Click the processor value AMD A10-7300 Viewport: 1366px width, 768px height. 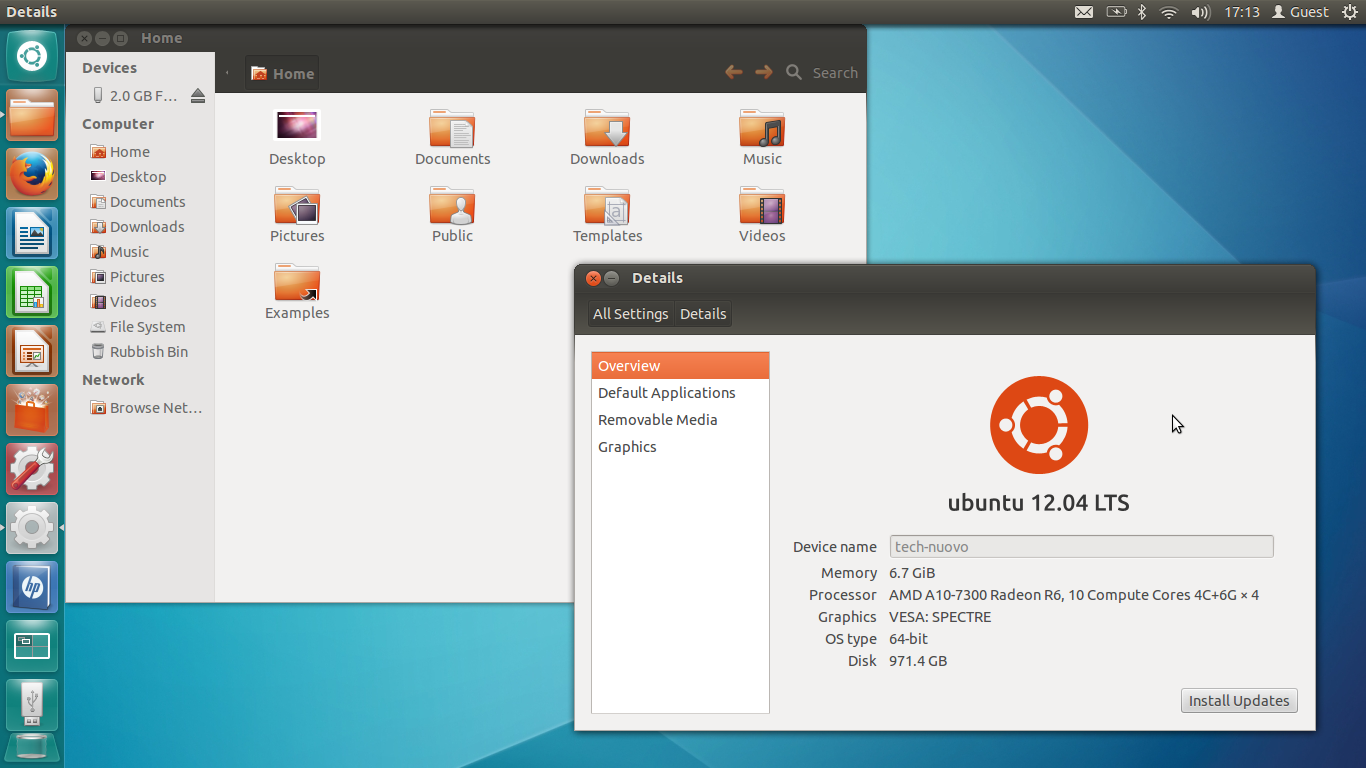(x=1074, y=595)
